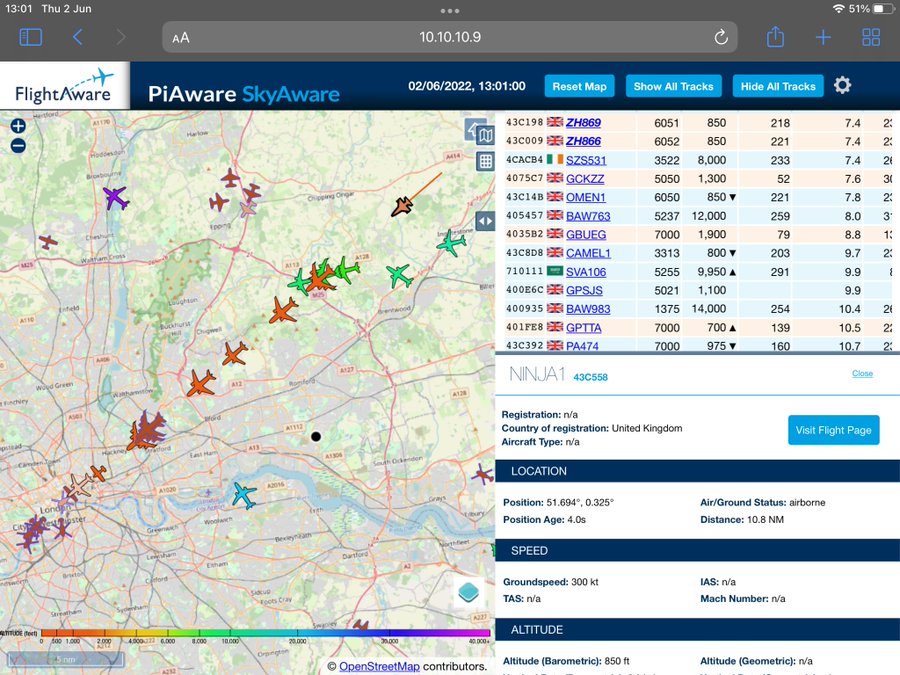
Task: Select the purple aircraft near Broxbourne
Action: tap(115, 198)
